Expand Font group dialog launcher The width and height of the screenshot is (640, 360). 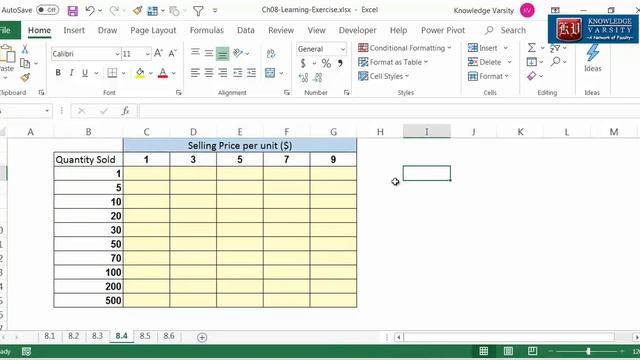click(x=178, y=93)
